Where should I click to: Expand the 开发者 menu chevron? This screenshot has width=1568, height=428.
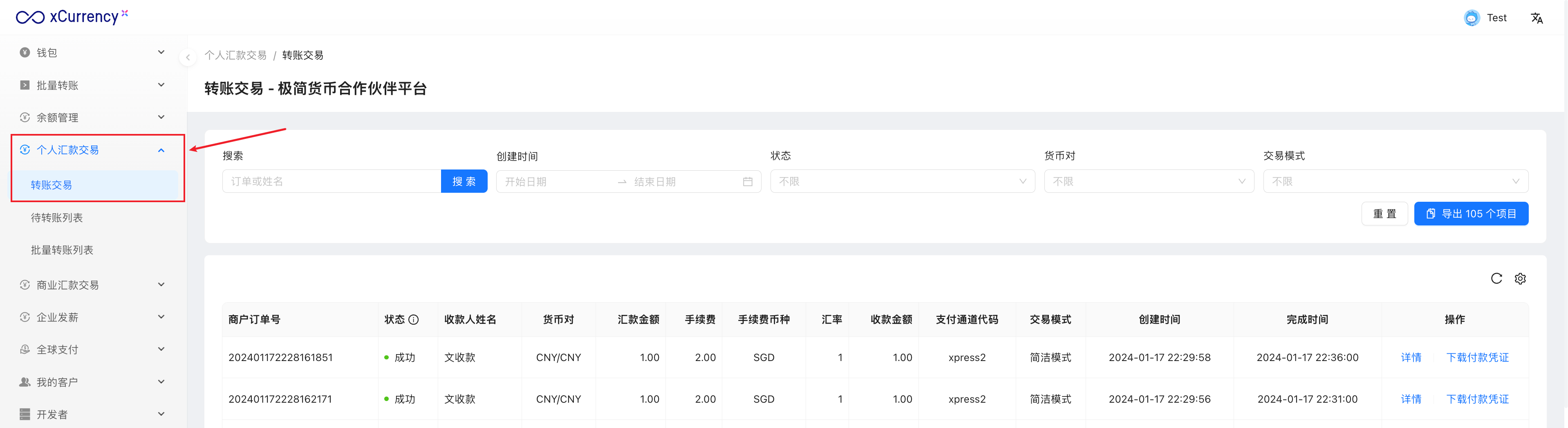click(x=161, y=413)
